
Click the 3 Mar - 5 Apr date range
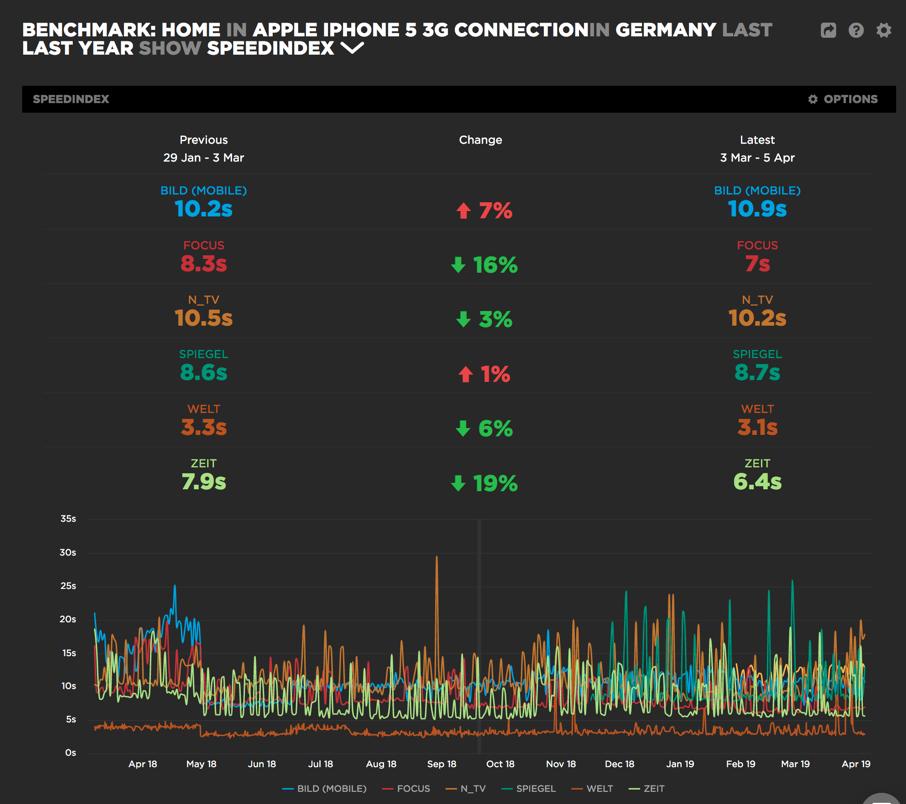pyautogui.click(x=758, y=158)
